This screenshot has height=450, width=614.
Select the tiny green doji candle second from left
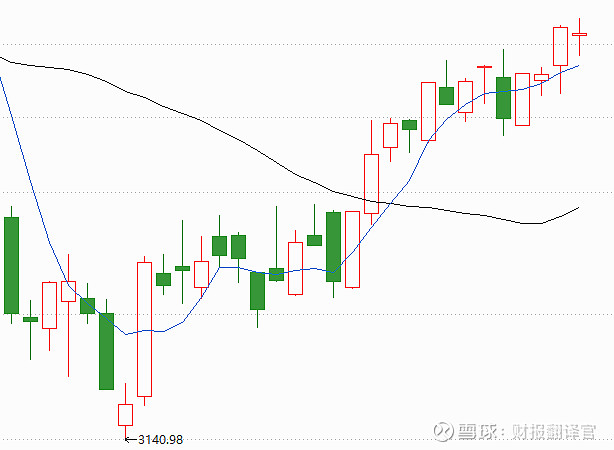30,319
